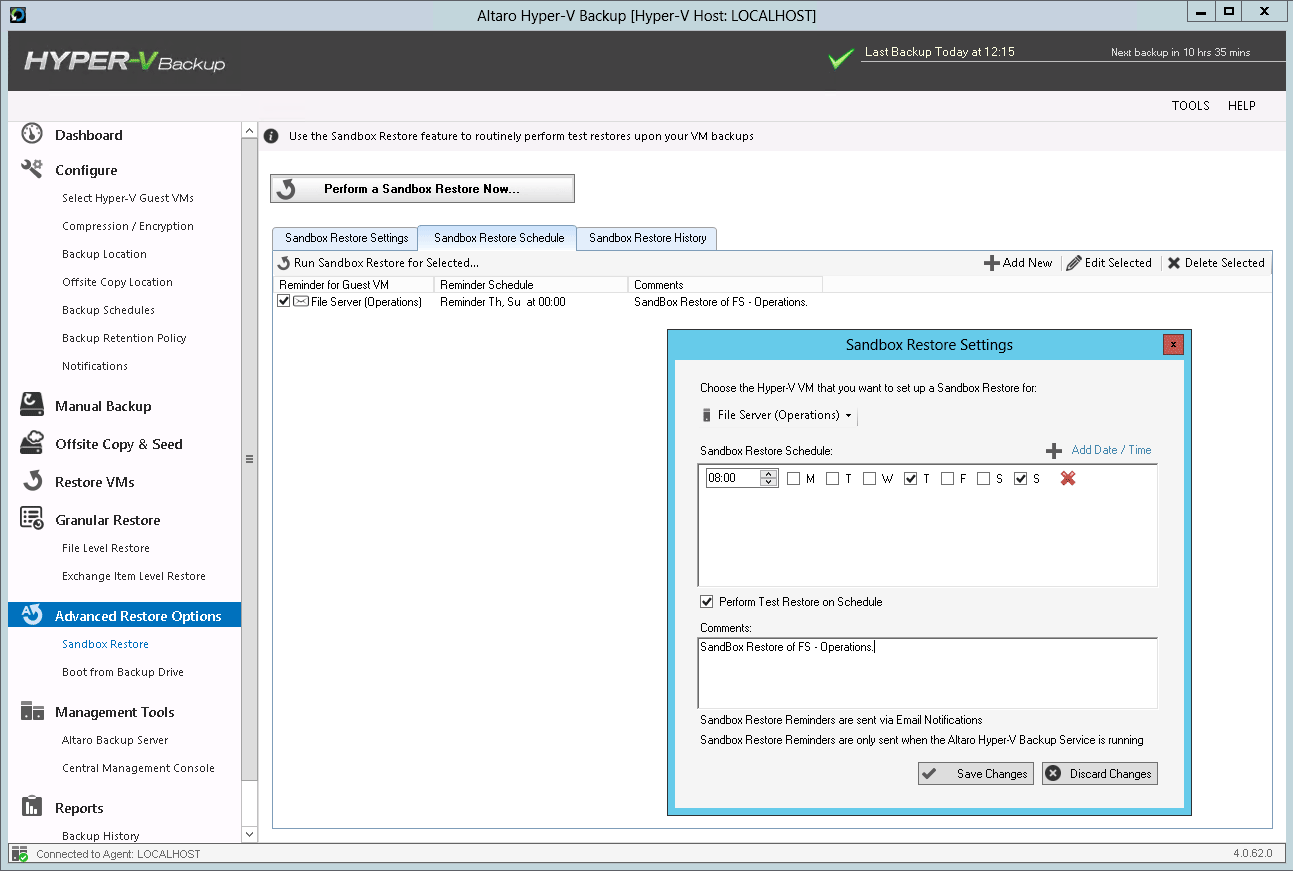Uncheck the Thursday checkbox after W
Viewport: 1293px width, 871px height.
click(911, 479)
